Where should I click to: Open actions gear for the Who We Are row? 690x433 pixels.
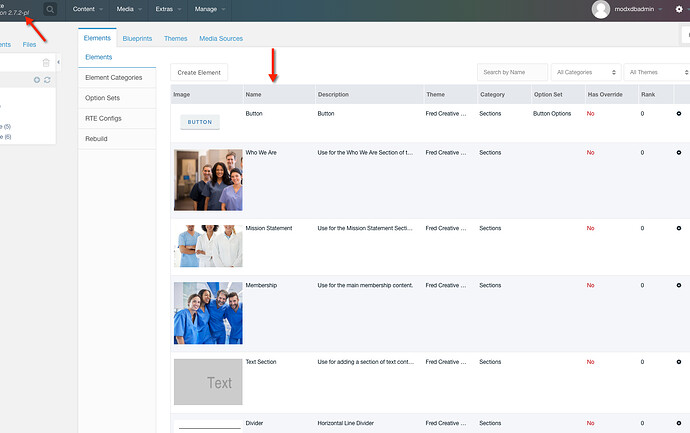pyautogui.click(x=679, y=153)
